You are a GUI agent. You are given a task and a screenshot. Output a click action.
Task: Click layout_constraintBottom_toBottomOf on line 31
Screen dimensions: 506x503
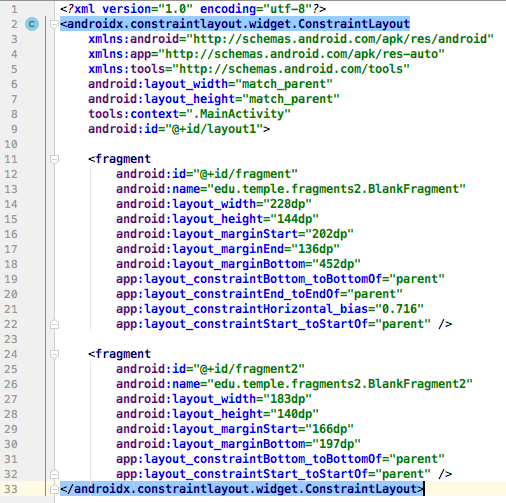pos(263,459)
